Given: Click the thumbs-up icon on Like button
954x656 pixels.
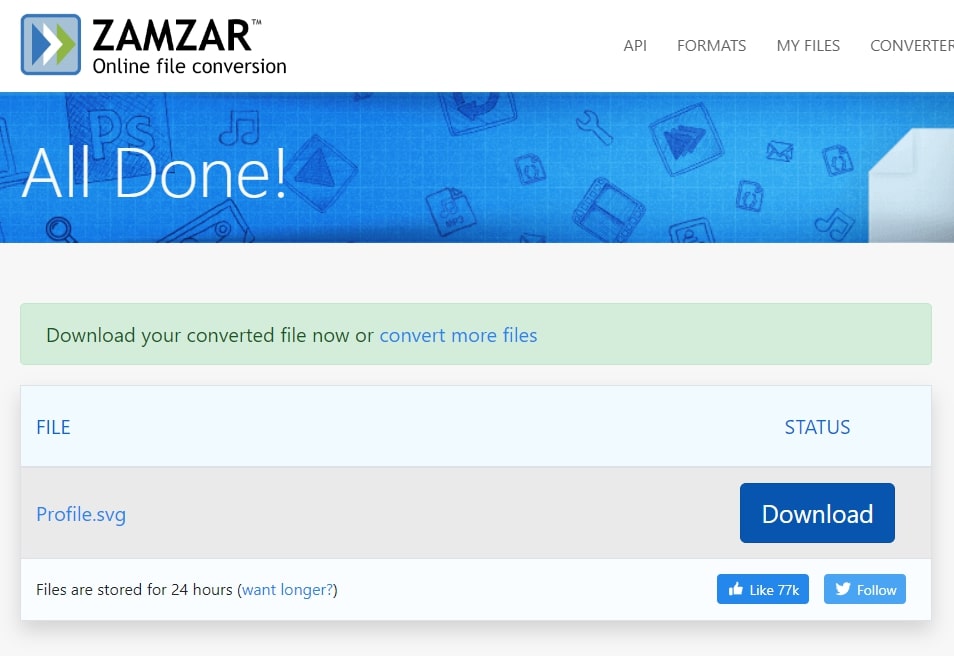Looking at the screenshot, I should (x=736, y=590).
